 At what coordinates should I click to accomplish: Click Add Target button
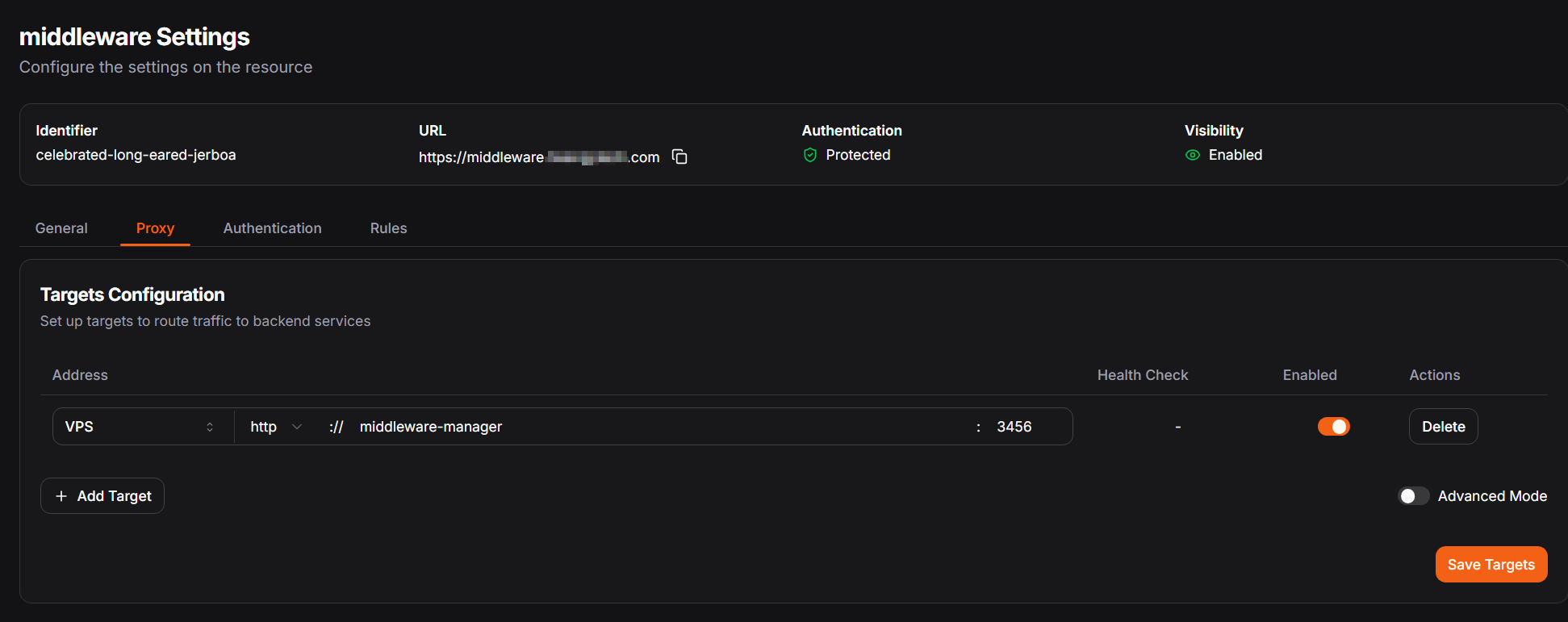102,496
